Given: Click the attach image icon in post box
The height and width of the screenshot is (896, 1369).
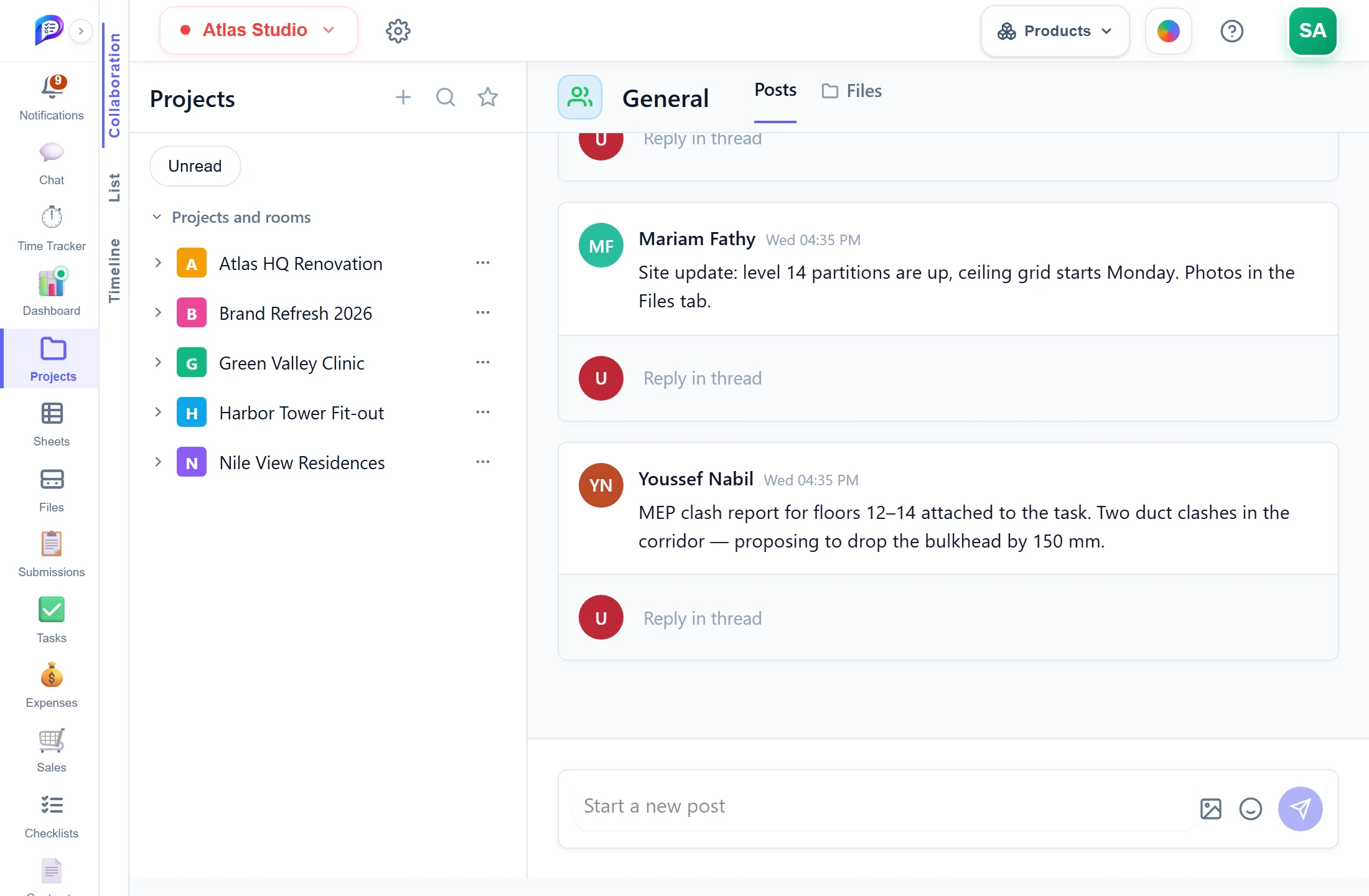Looking at the screenshot, I should (x=1210, y=808).
